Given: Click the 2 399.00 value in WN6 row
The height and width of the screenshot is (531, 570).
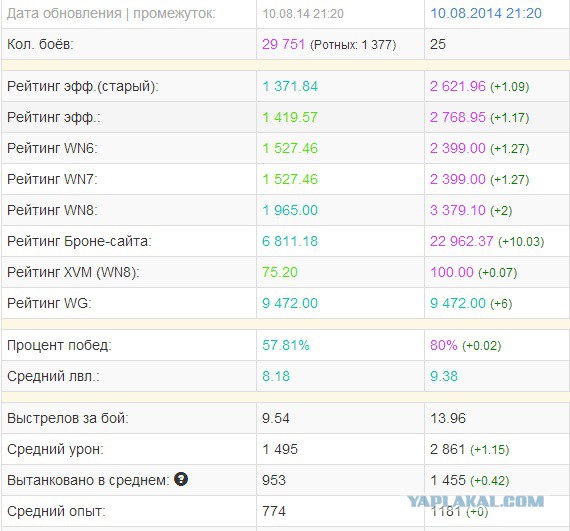Looking at the screenshot, I should click(458, 148).
